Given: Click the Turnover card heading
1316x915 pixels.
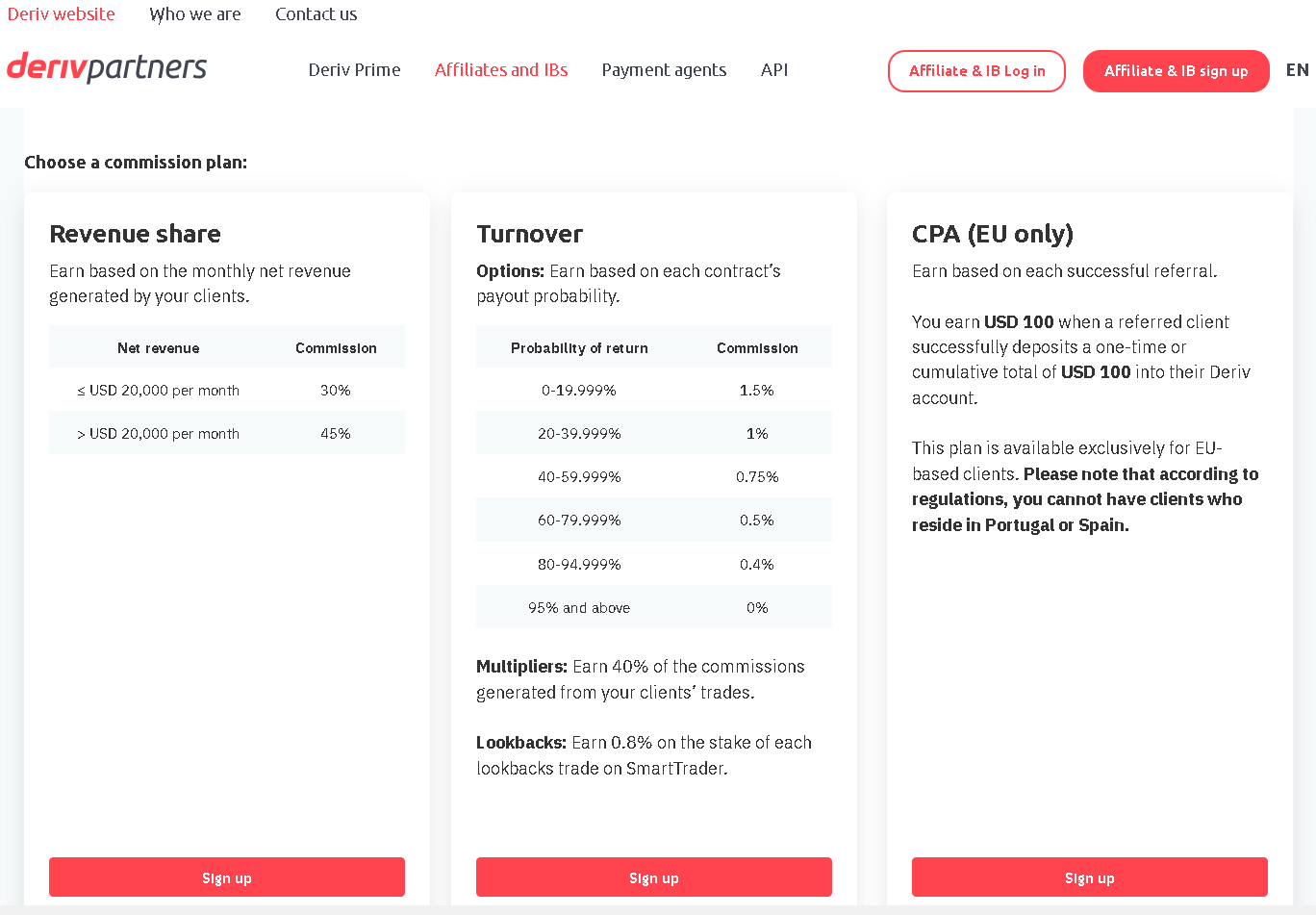Looking at the screenshot, I should tap(530, 234).
